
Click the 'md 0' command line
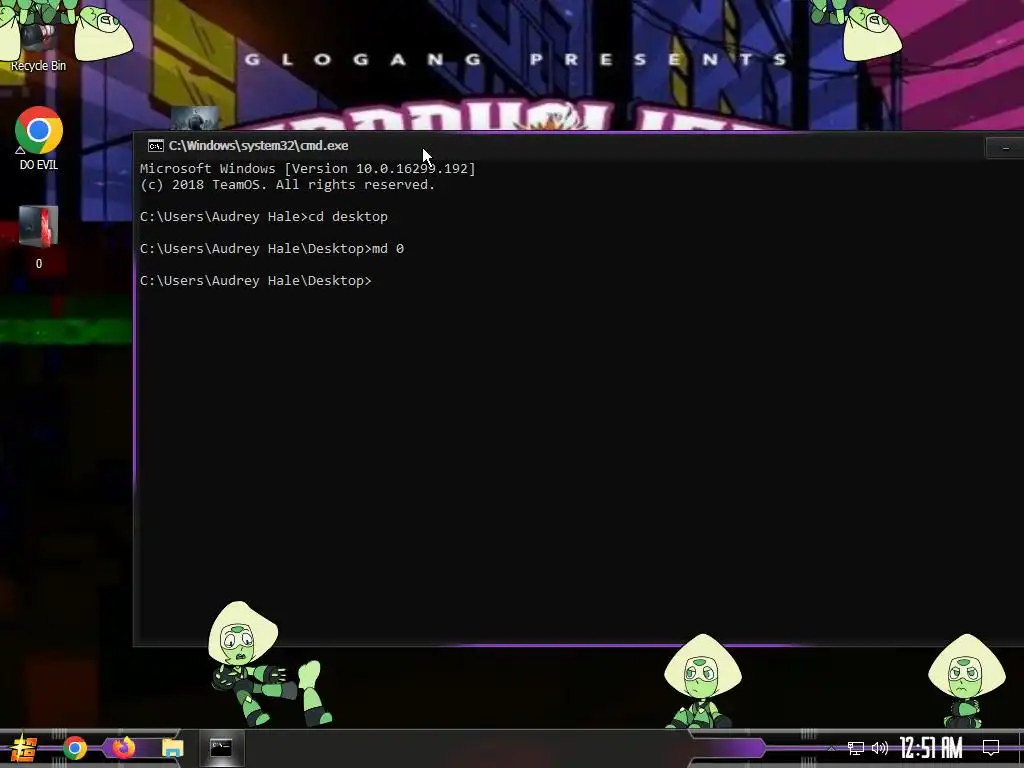(272, 249)
